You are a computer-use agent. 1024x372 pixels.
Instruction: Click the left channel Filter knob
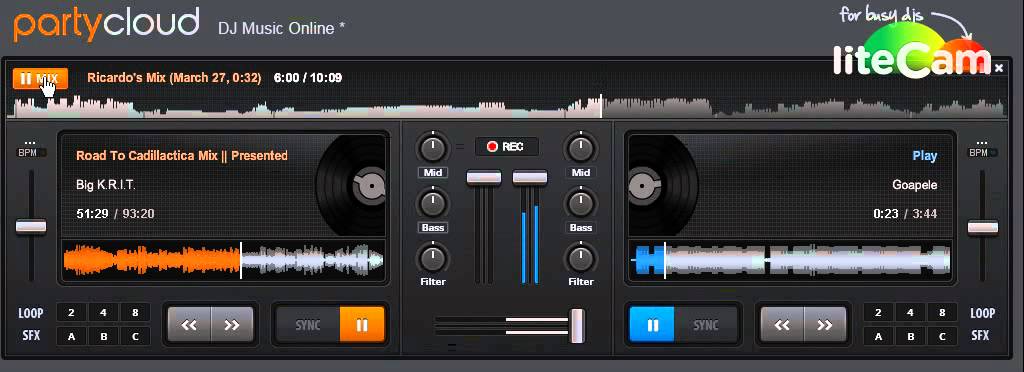(432, 258)
